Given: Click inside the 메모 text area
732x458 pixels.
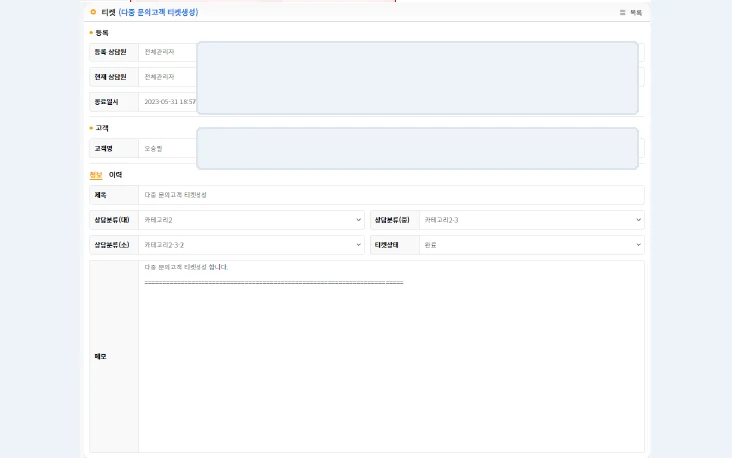Looking at the screenshot, I should click(391, 356).
